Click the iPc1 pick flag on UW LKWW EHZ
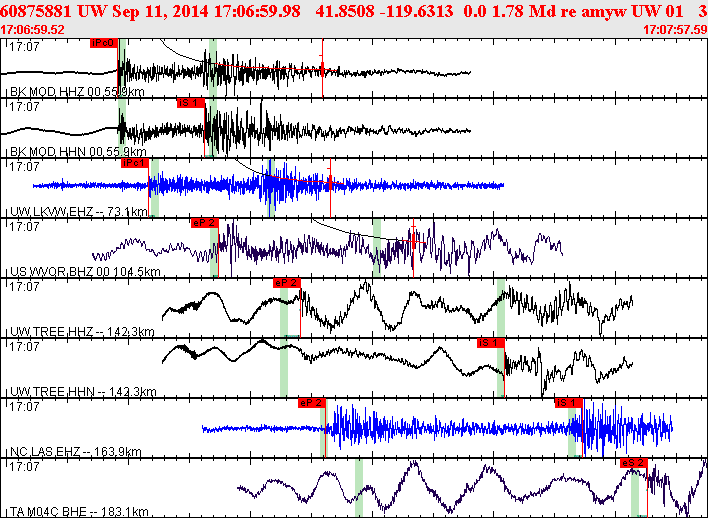 135,163
